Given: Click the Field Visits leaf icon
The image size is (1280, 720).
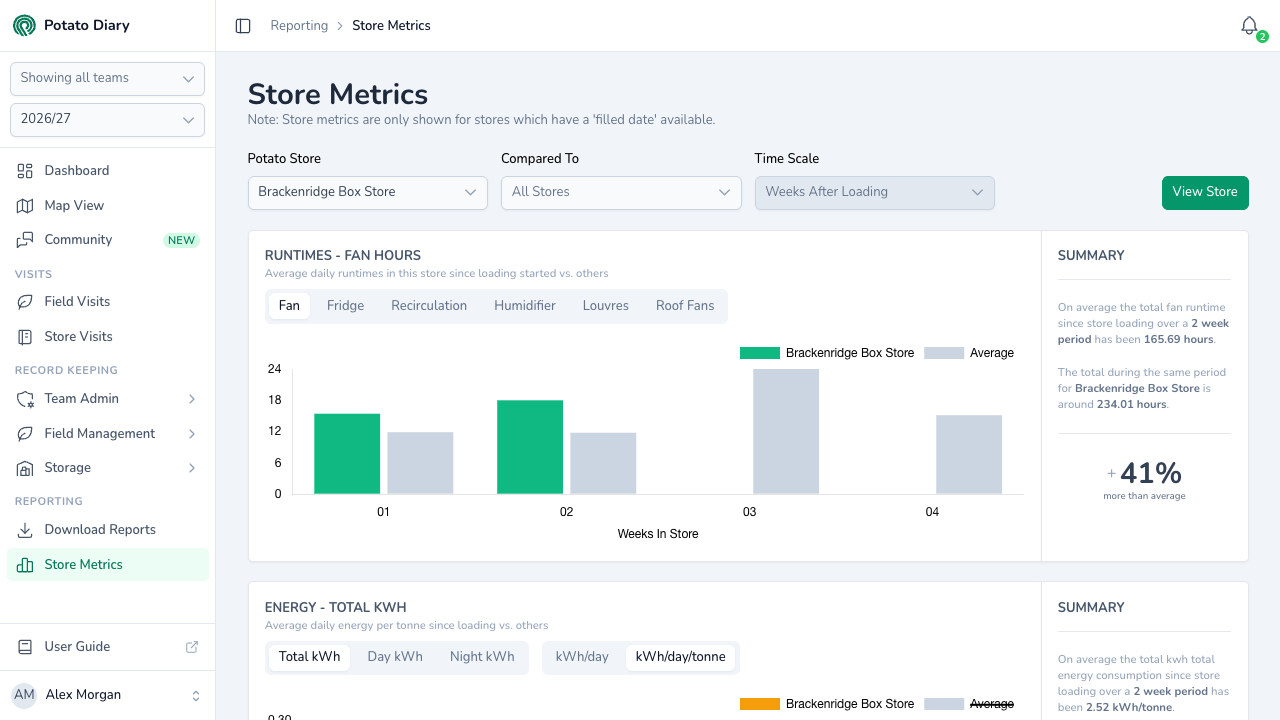Looking at the screenshot, I should click(x=25, y=302).
